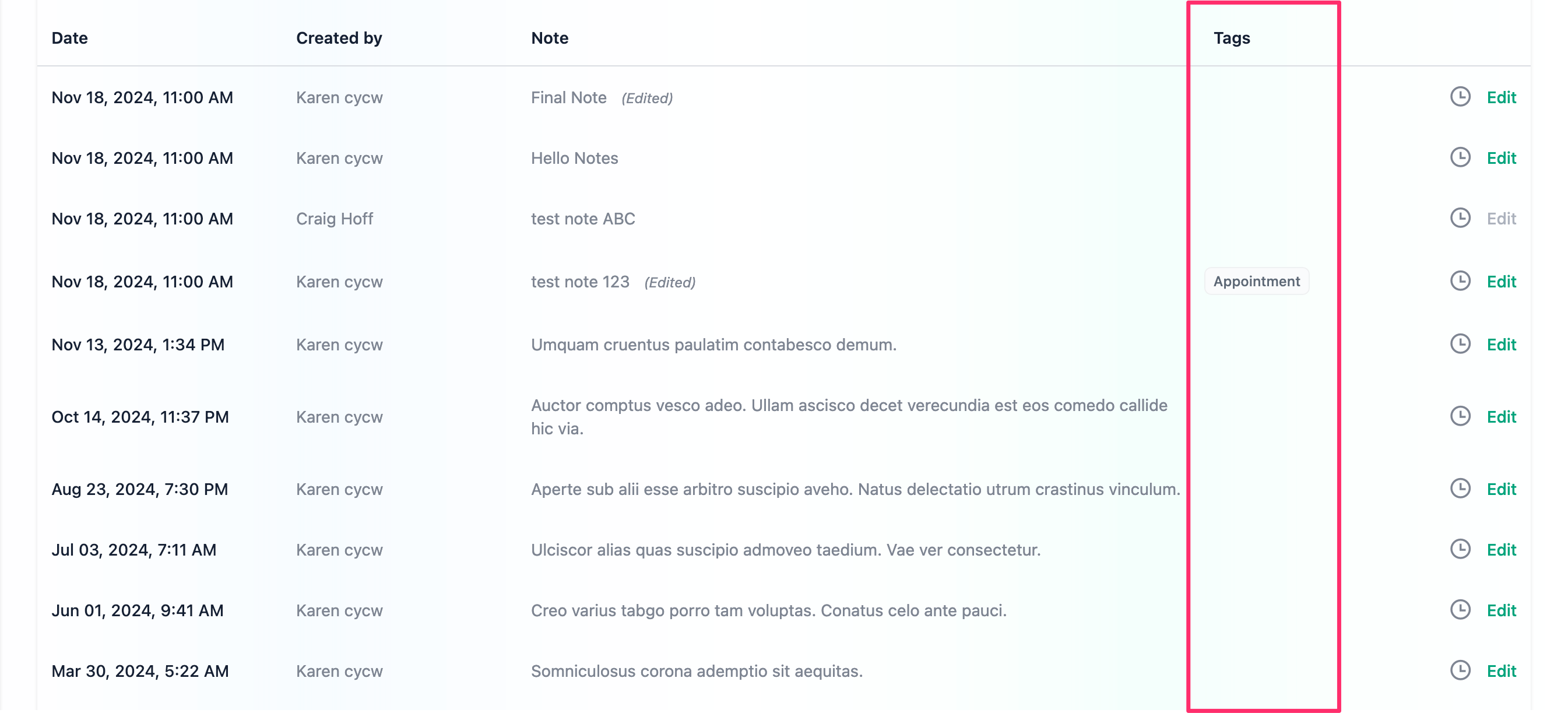Image resolution: width=1568 pixels, height=713 pixels.
Task: Click the Date column header
Action: (x=69, y=38)
